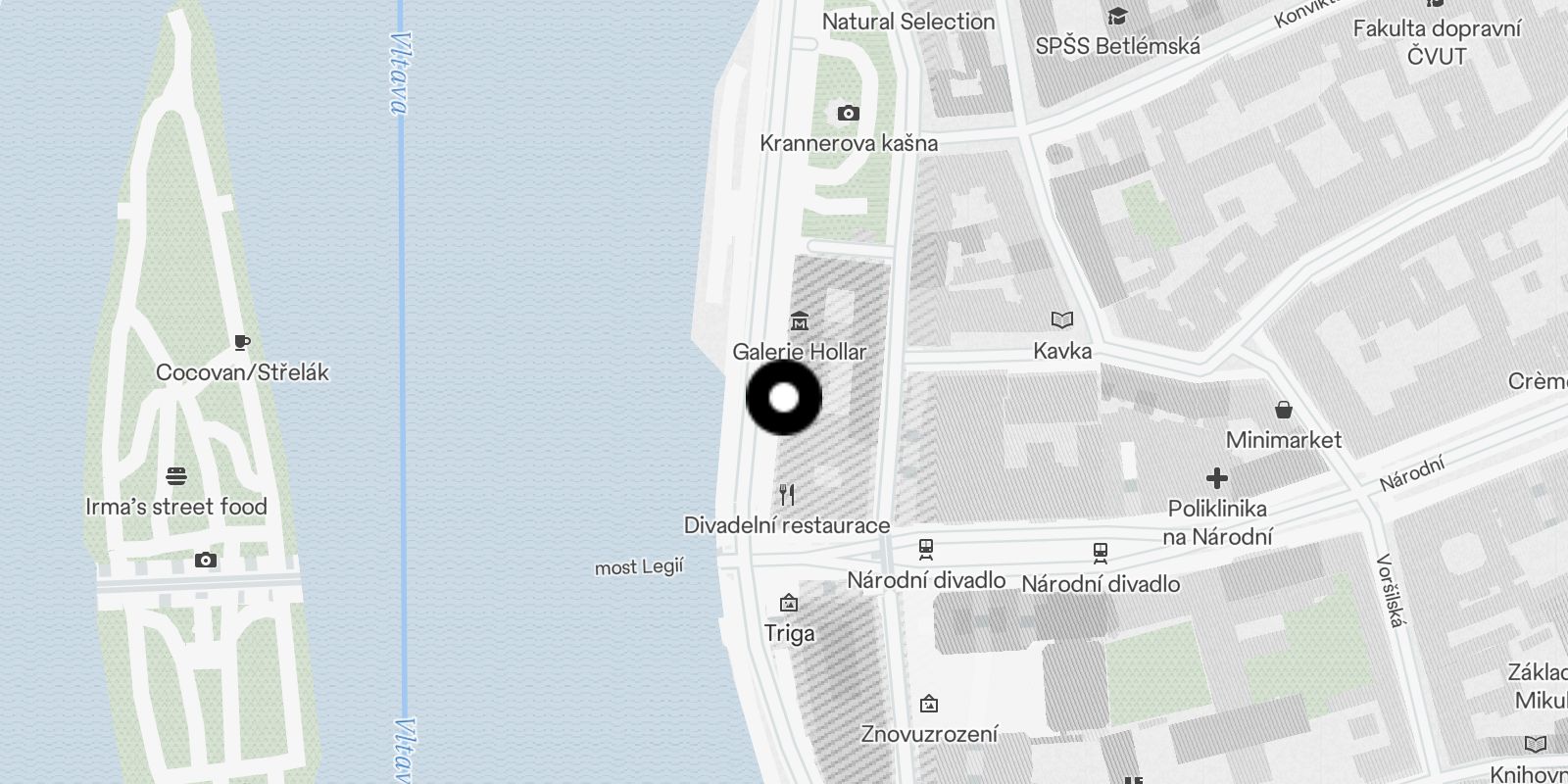Click the Krannerova kašna camera icon

[849, 114]
